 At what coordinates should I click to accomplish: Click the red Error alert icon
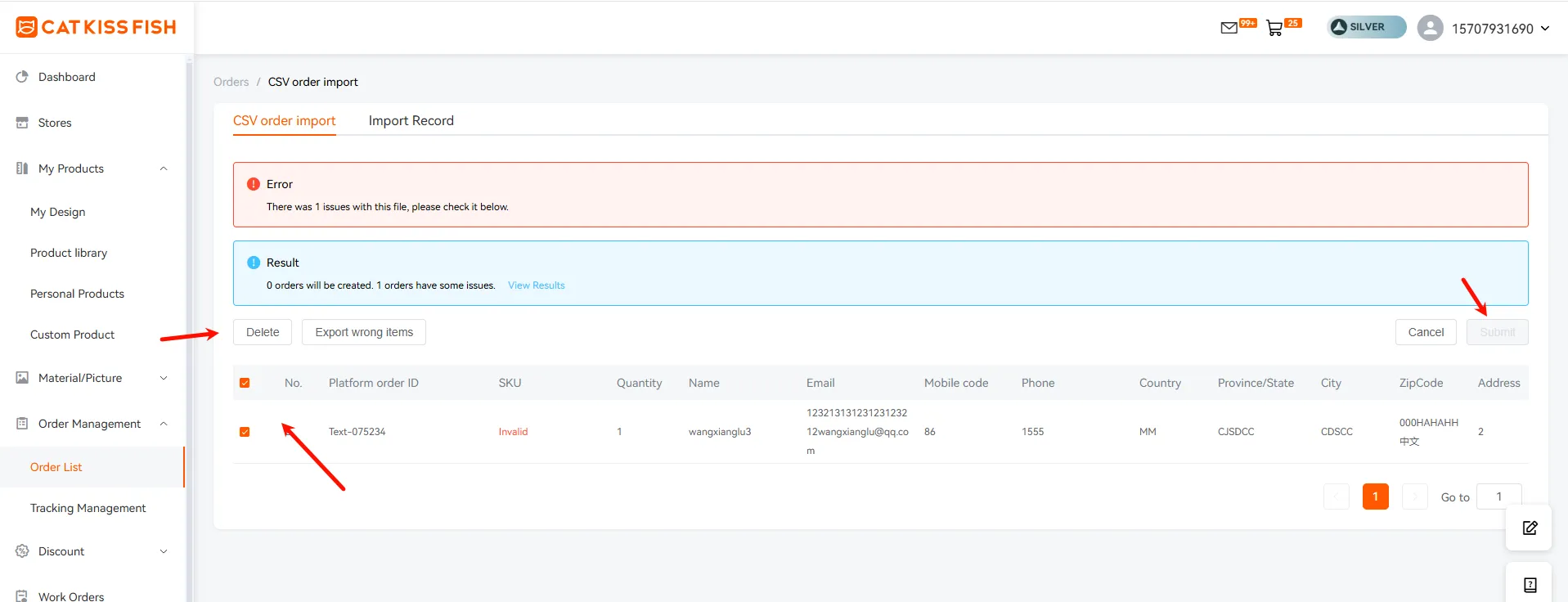coord(254,184)
